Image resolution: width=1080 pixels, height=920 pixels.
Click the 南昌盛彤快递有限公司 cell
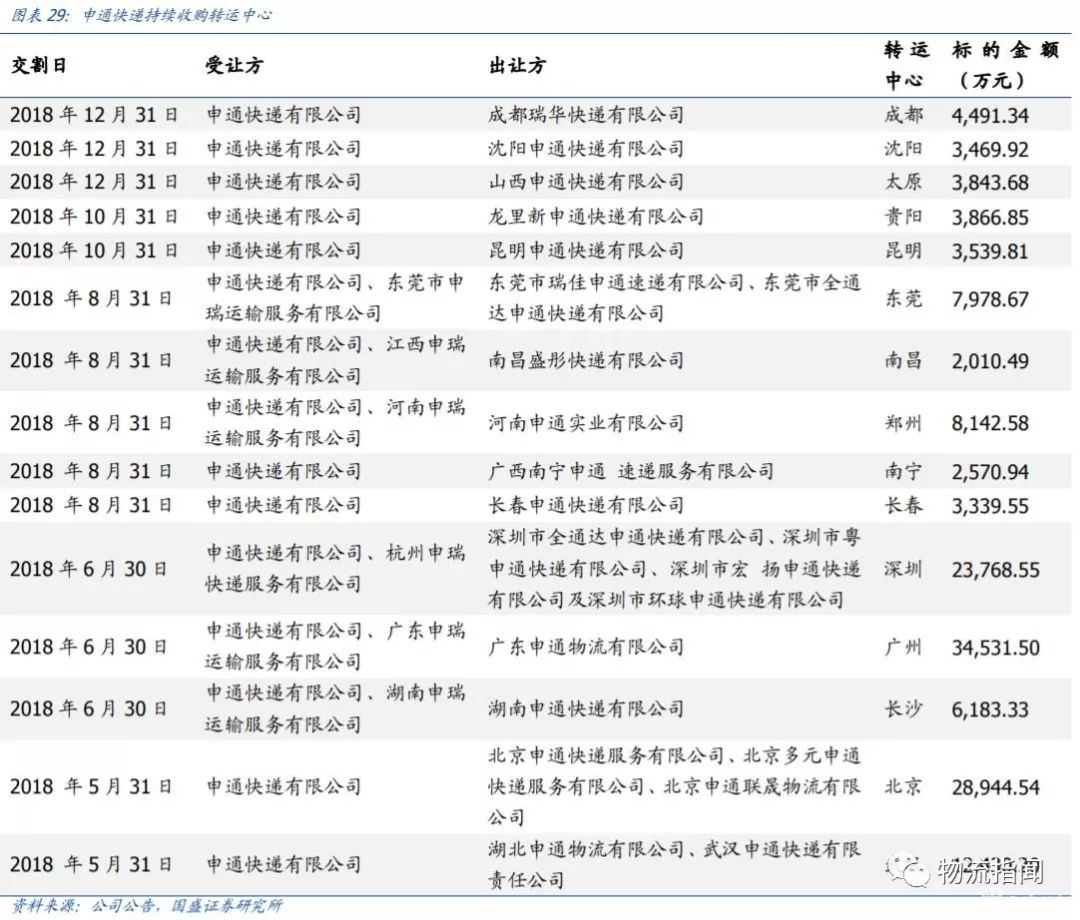tap(586, 360)
